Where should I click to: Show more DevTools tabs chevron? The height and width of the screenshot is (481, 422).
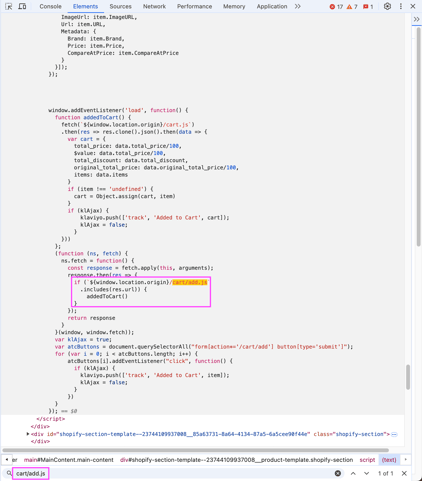(298, 6)
